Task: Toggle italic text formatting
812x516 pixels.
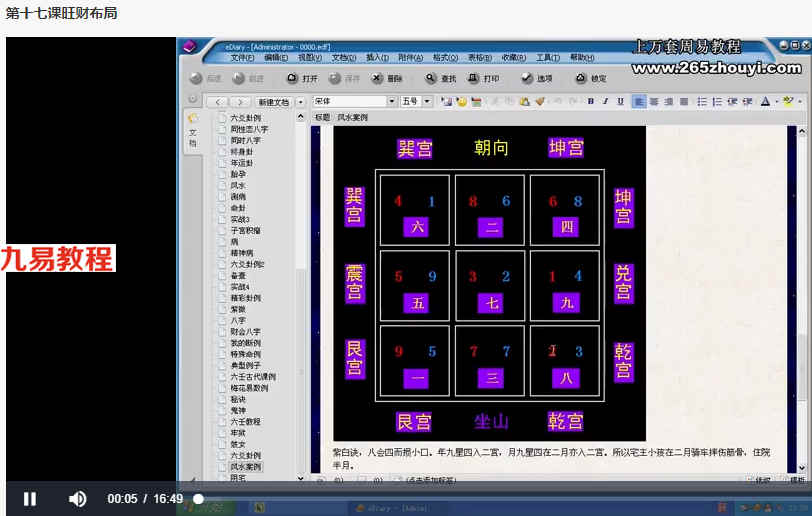Action: [605, 102]
